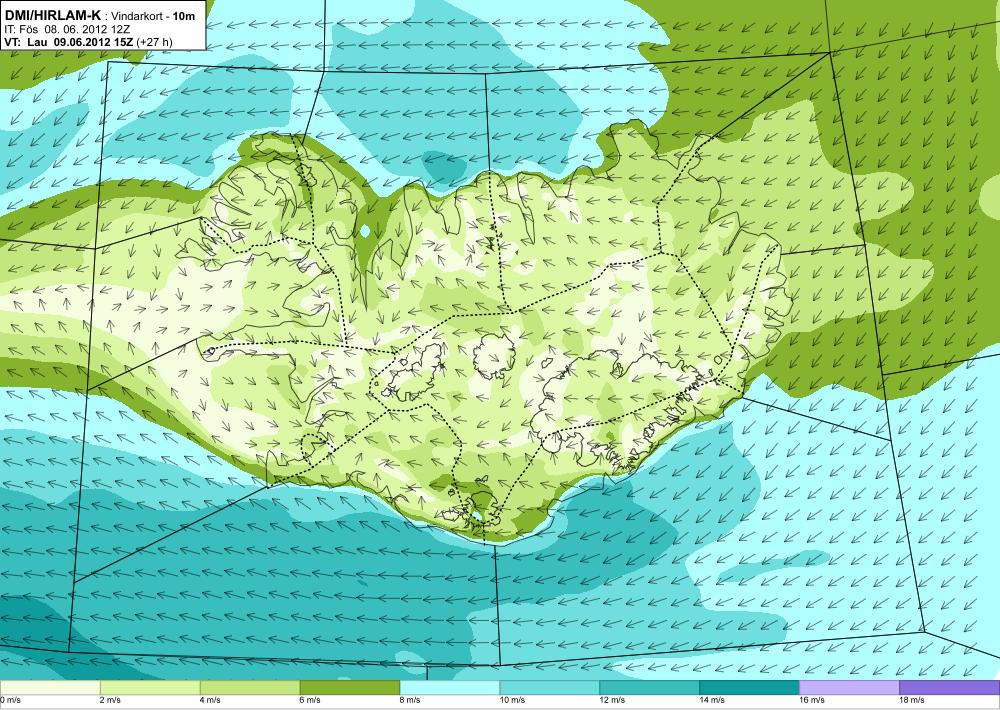Click the '10 m/s' legend label
This screenshot has height=710, width=1000.
coord(513,700)
